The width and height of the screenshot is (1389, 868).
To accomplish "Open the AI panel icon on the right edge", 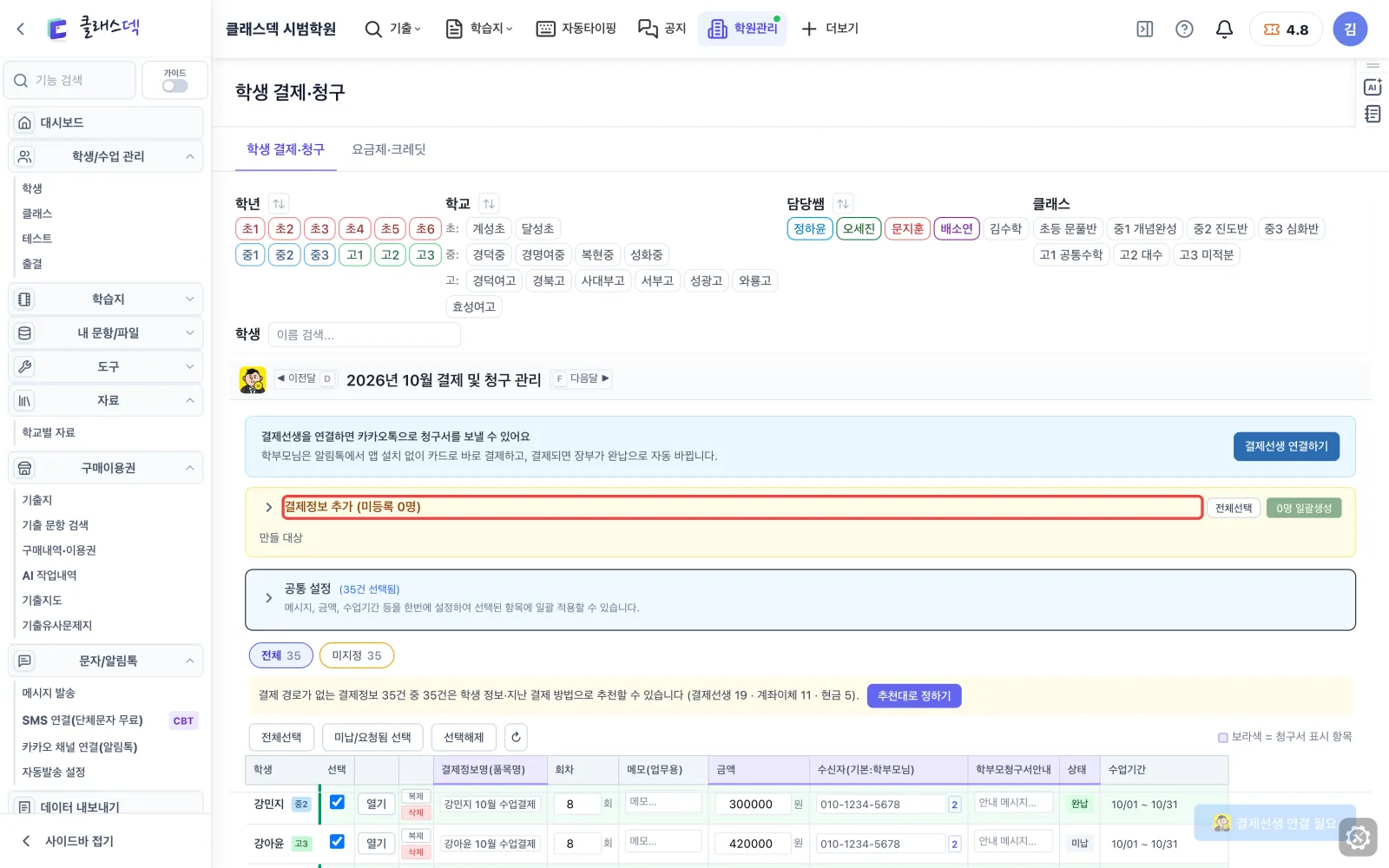I will 1373,87.
